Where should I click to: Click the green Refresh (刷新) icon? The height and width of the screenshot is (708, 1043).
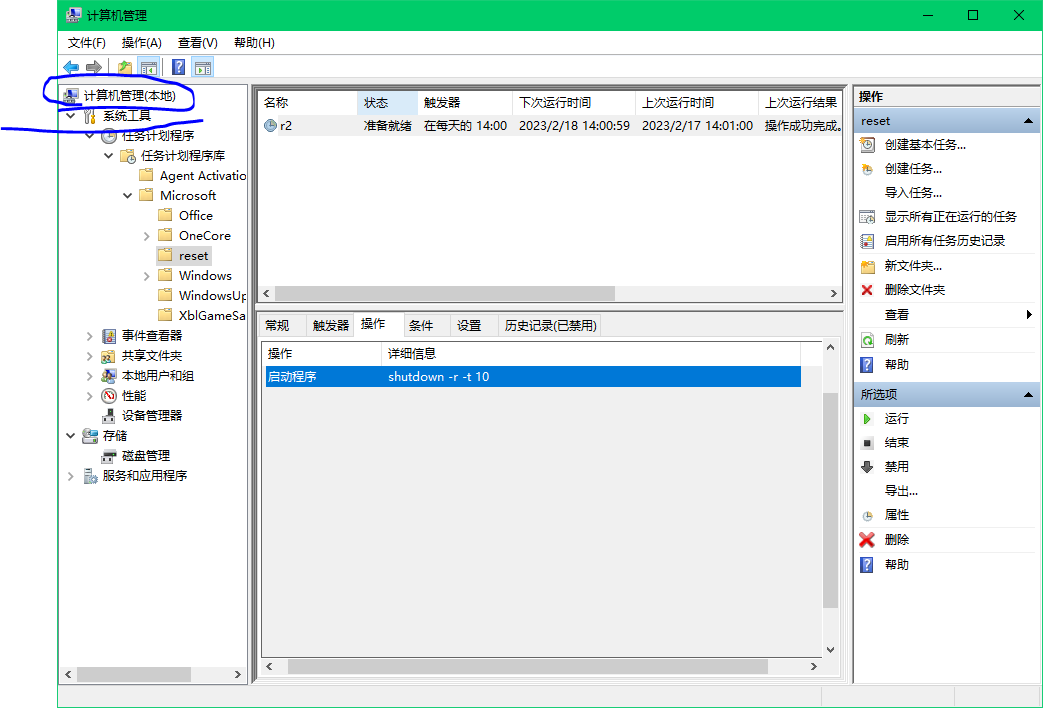[867, 340]
